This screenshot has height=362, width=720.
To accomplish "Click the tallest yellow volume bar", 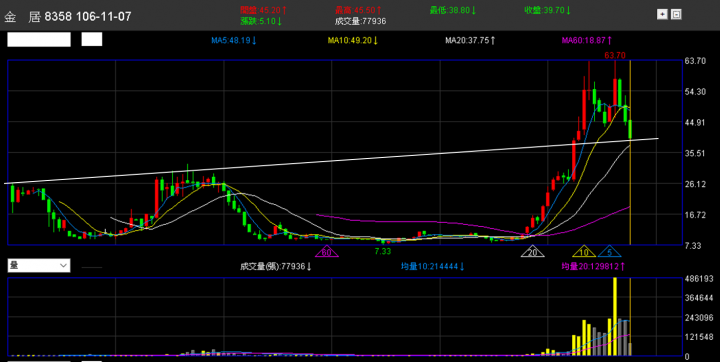I will 615,317.
